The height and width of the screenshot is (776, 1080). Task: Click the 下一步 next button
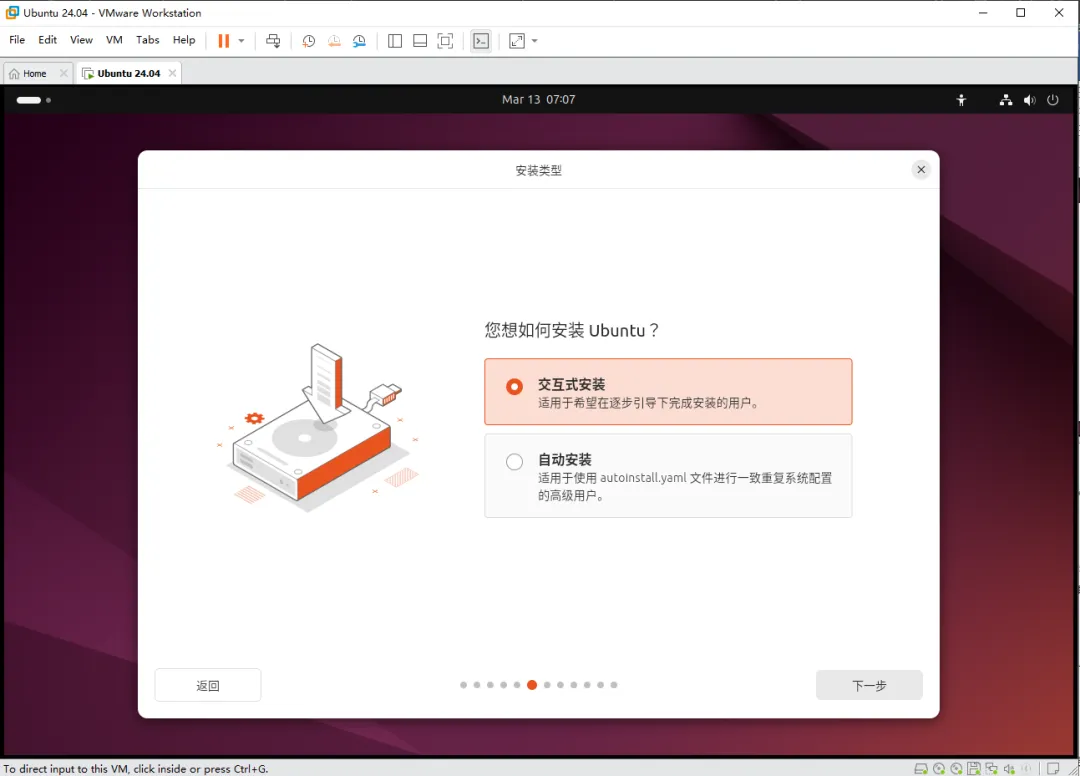(x=869, y=685)
